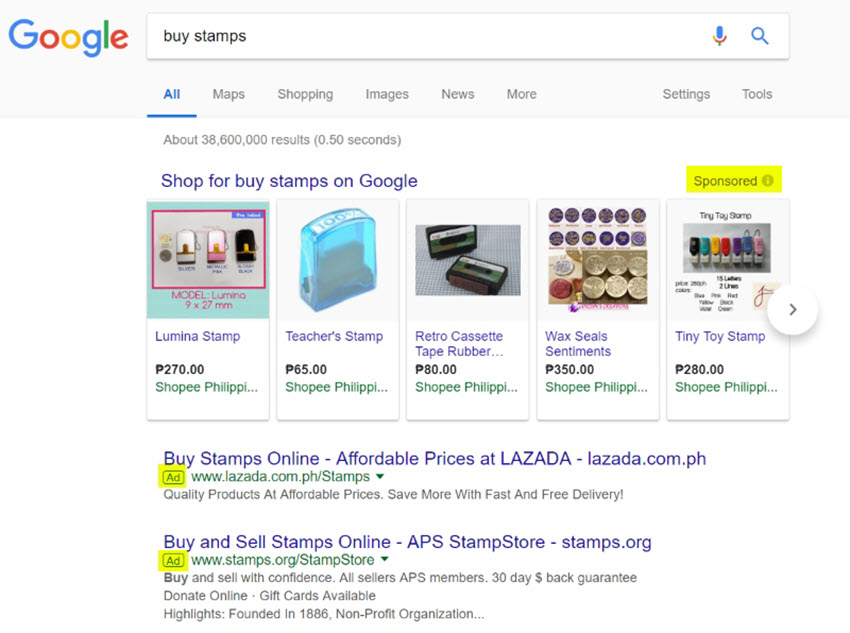Open search Tools
The height and width of the screenshot is (633, 850).
tap(757, 94)
